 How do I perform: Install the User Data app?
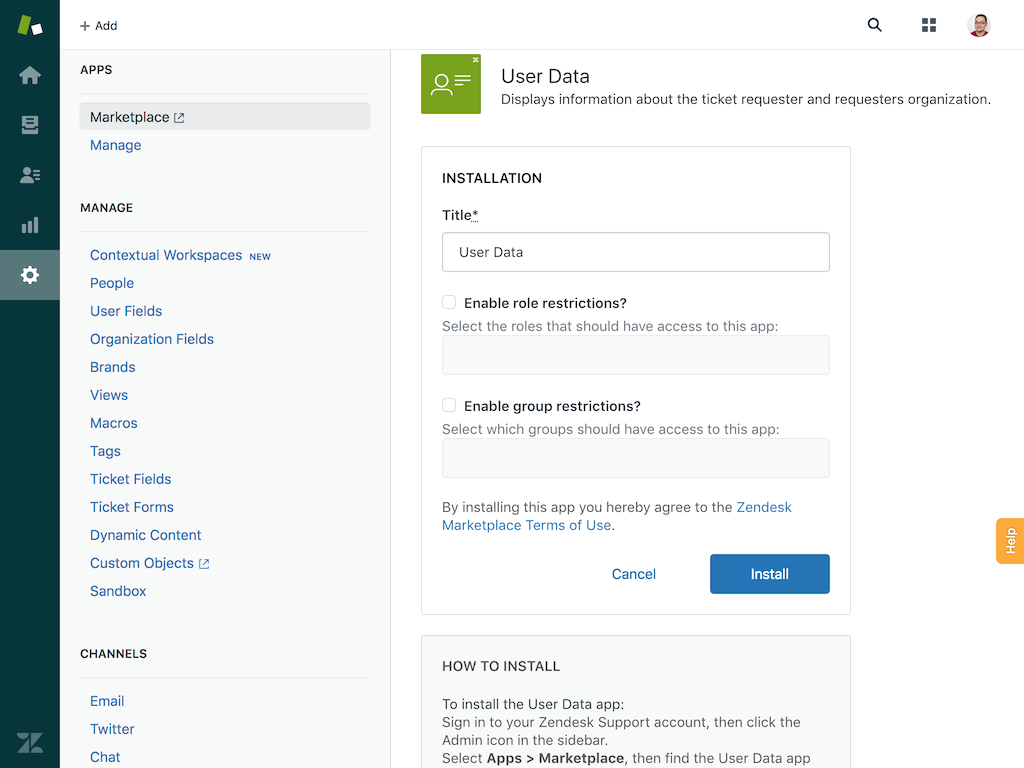click(769, 573)
